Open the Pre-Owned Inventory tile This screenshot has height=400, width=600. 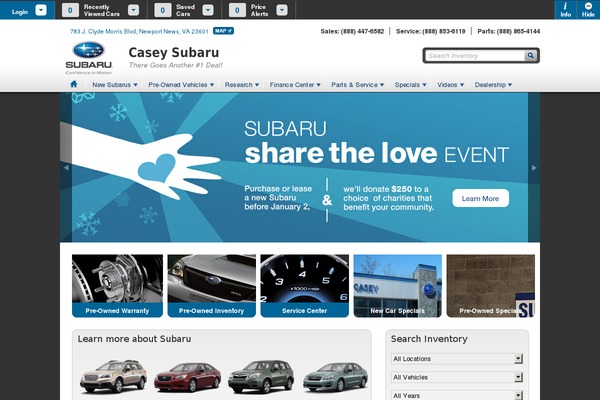point(212,286)
